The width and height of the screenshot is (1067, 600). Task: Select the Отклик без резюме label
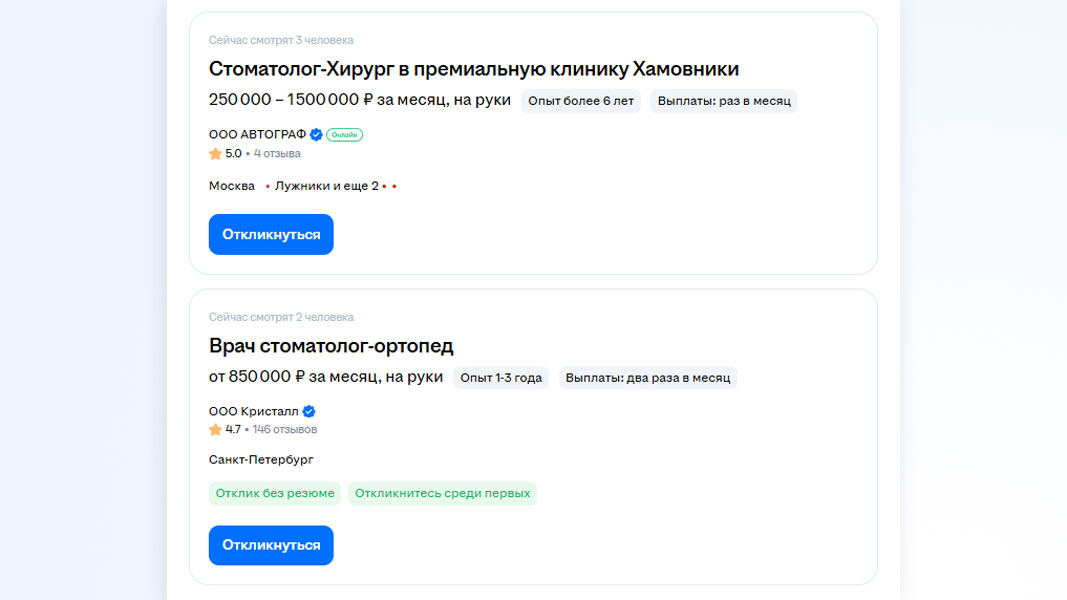275,493
